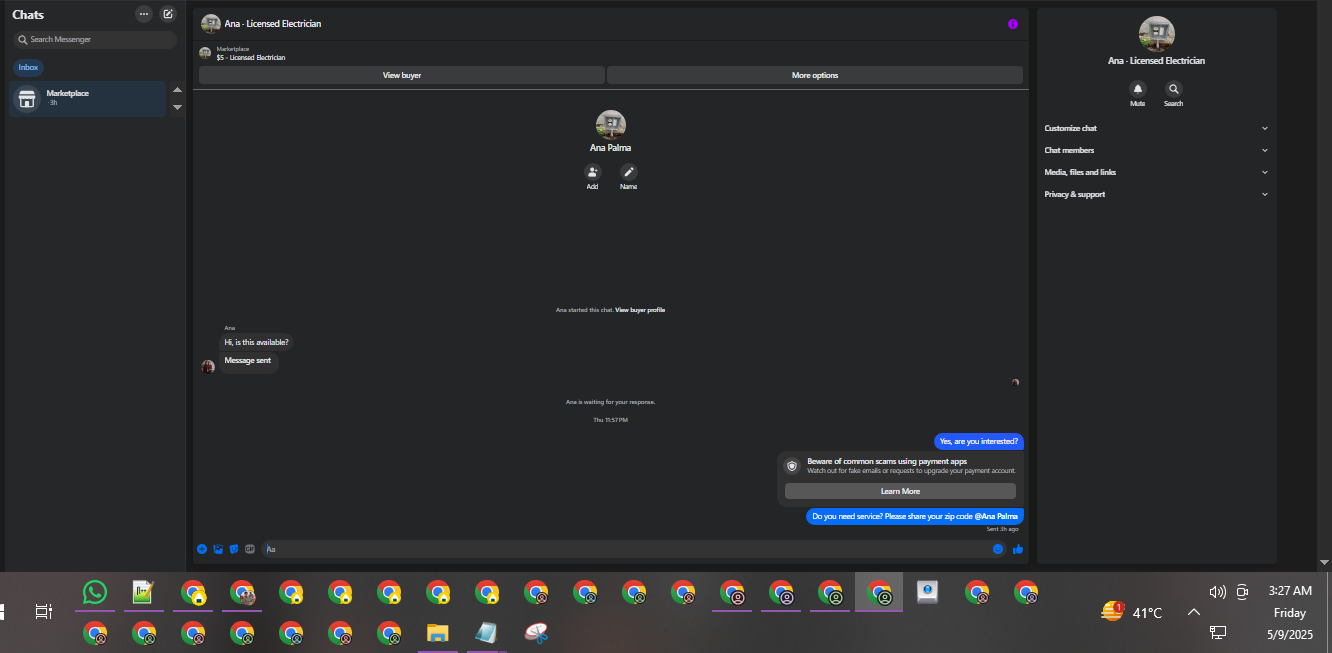Click Ana's avatar in the conversation header

pos(210,24)
